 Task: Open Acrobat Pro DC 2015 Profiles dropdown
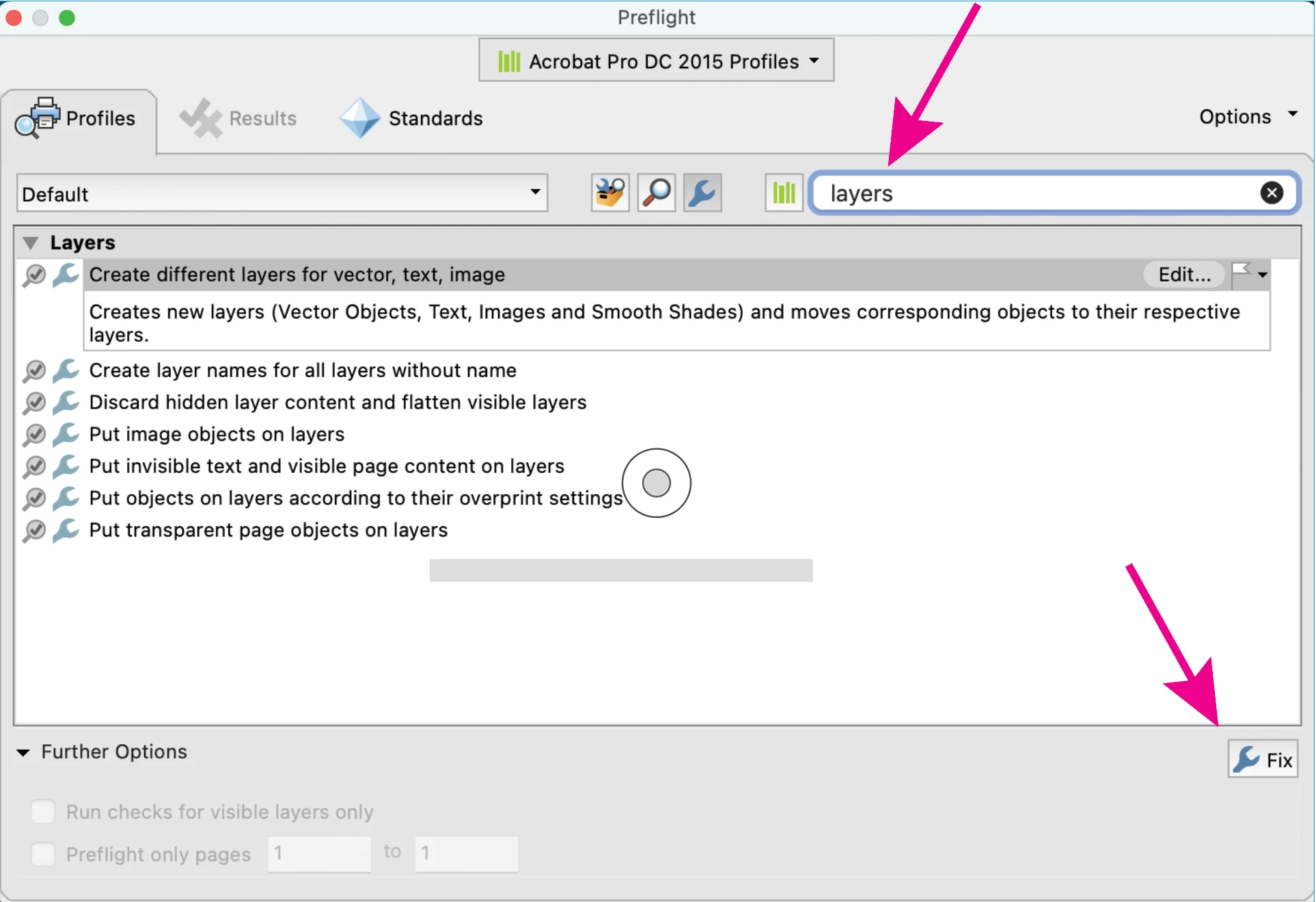pos(656,61)
